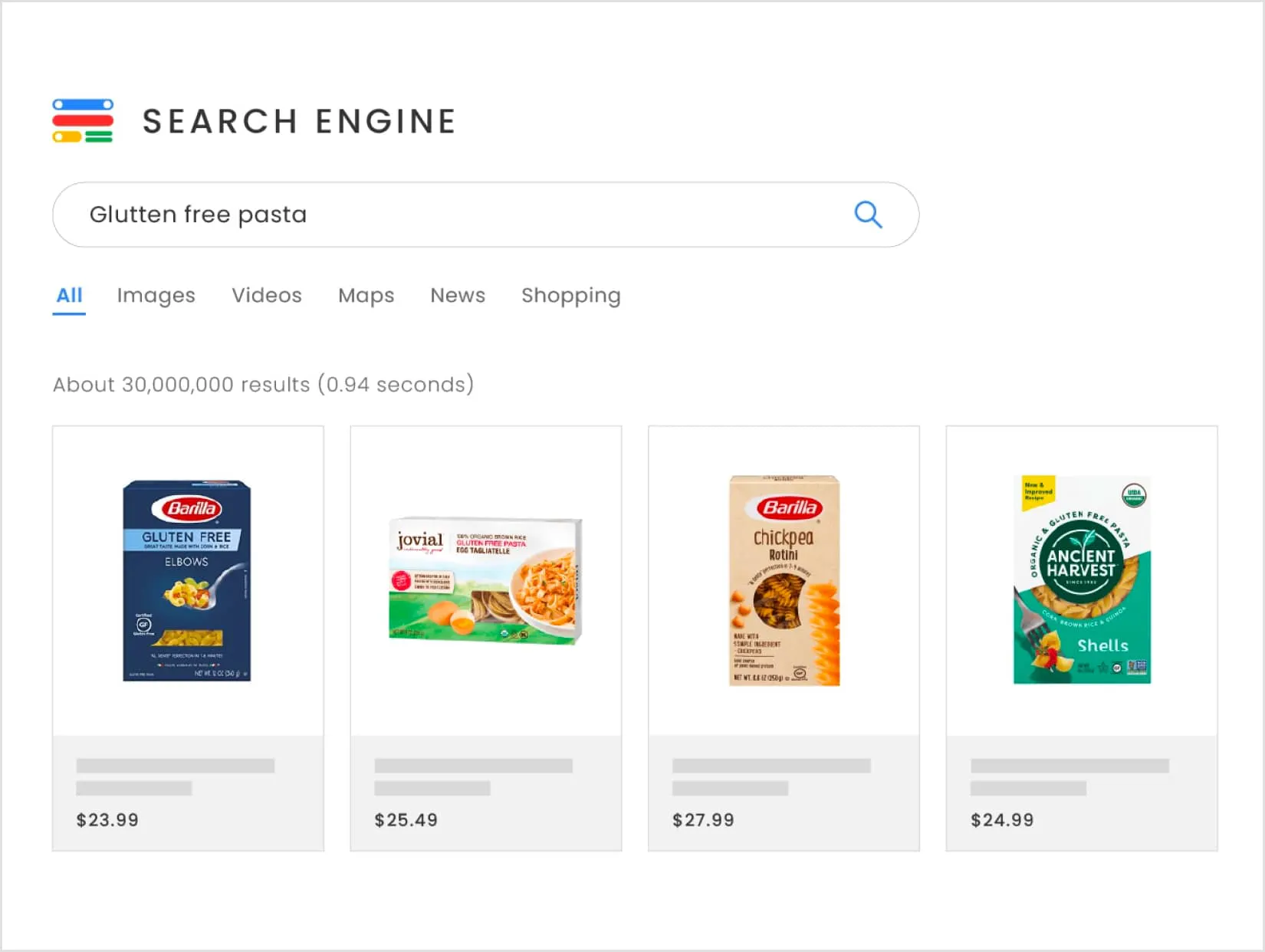Click the $24.99 price link

[1002, 819]
